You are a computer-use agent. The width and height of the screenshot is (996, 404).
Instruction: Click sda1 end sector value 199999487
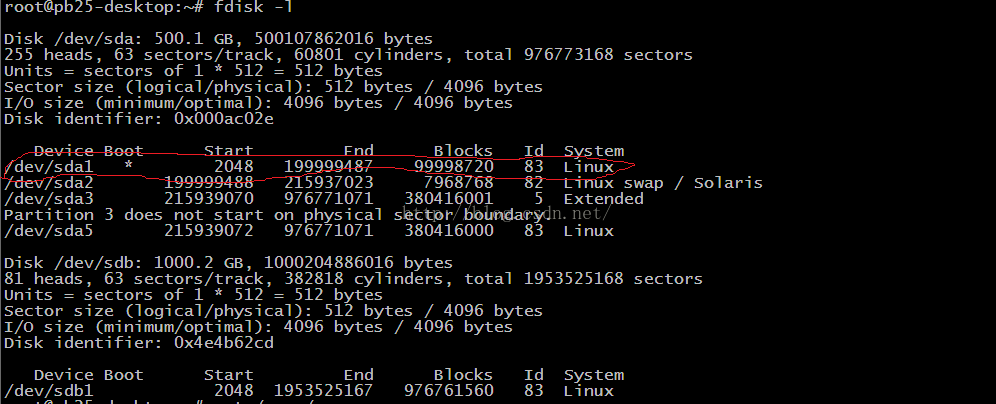pyautogui.click(x=328, y=167)
